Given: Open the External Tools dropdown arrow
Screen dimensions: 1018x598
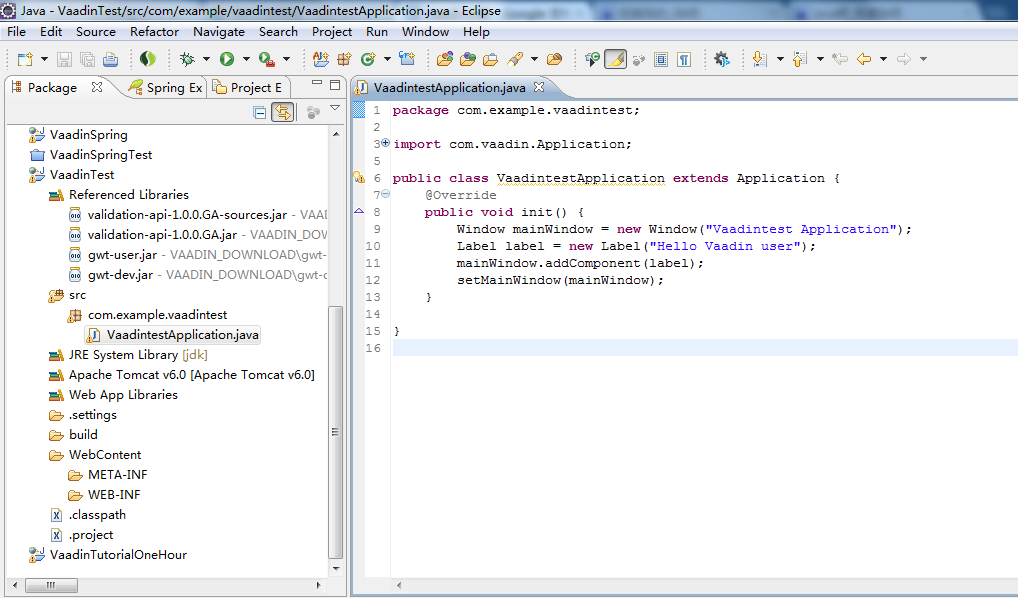Looking at the screenshot, I should tap(286, 59).
